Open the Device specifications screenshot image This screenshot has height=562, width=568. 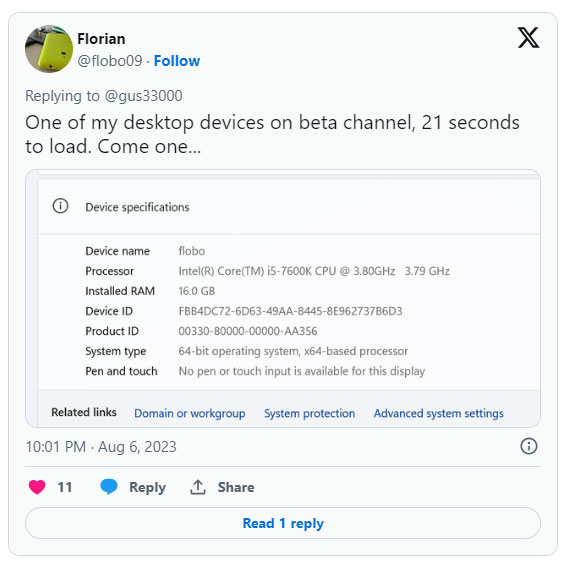pyautogui.click(x=283, y=299)
